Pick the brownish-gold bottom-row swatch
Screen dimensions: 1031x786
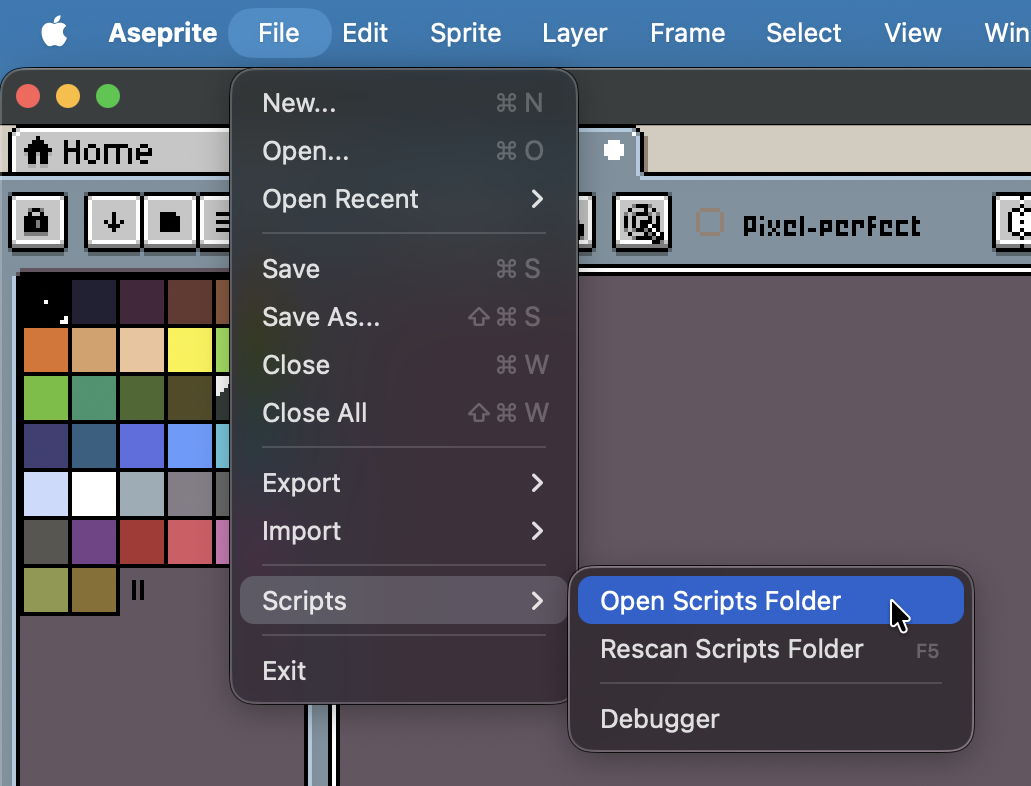click(x=94, y=590)
